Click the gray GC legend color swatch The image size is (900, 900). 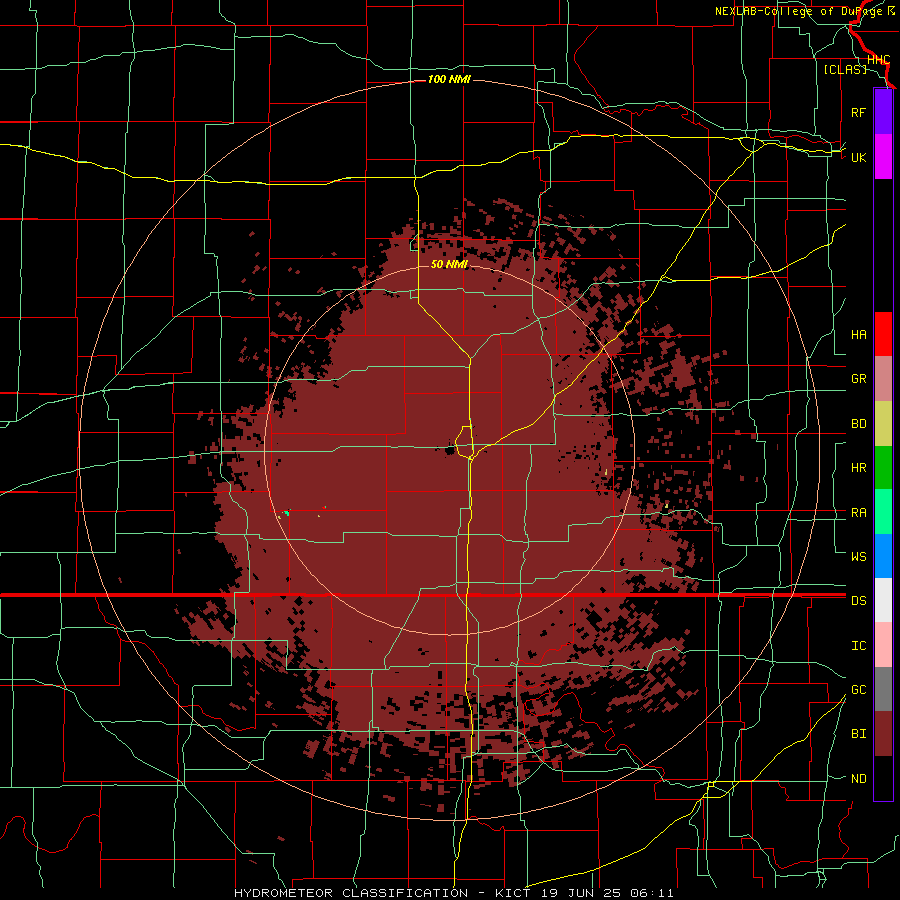coord(883,689)
